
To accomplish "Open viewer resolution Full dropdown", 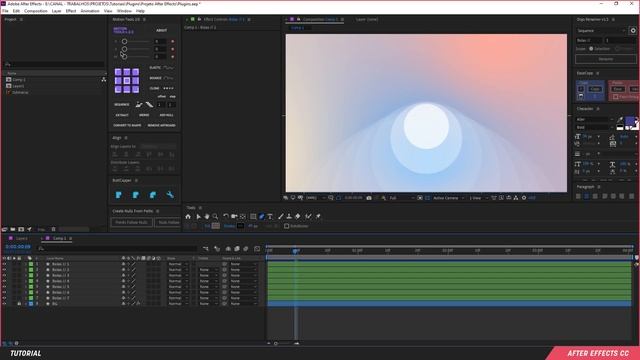I will click(x=402, y=198).
